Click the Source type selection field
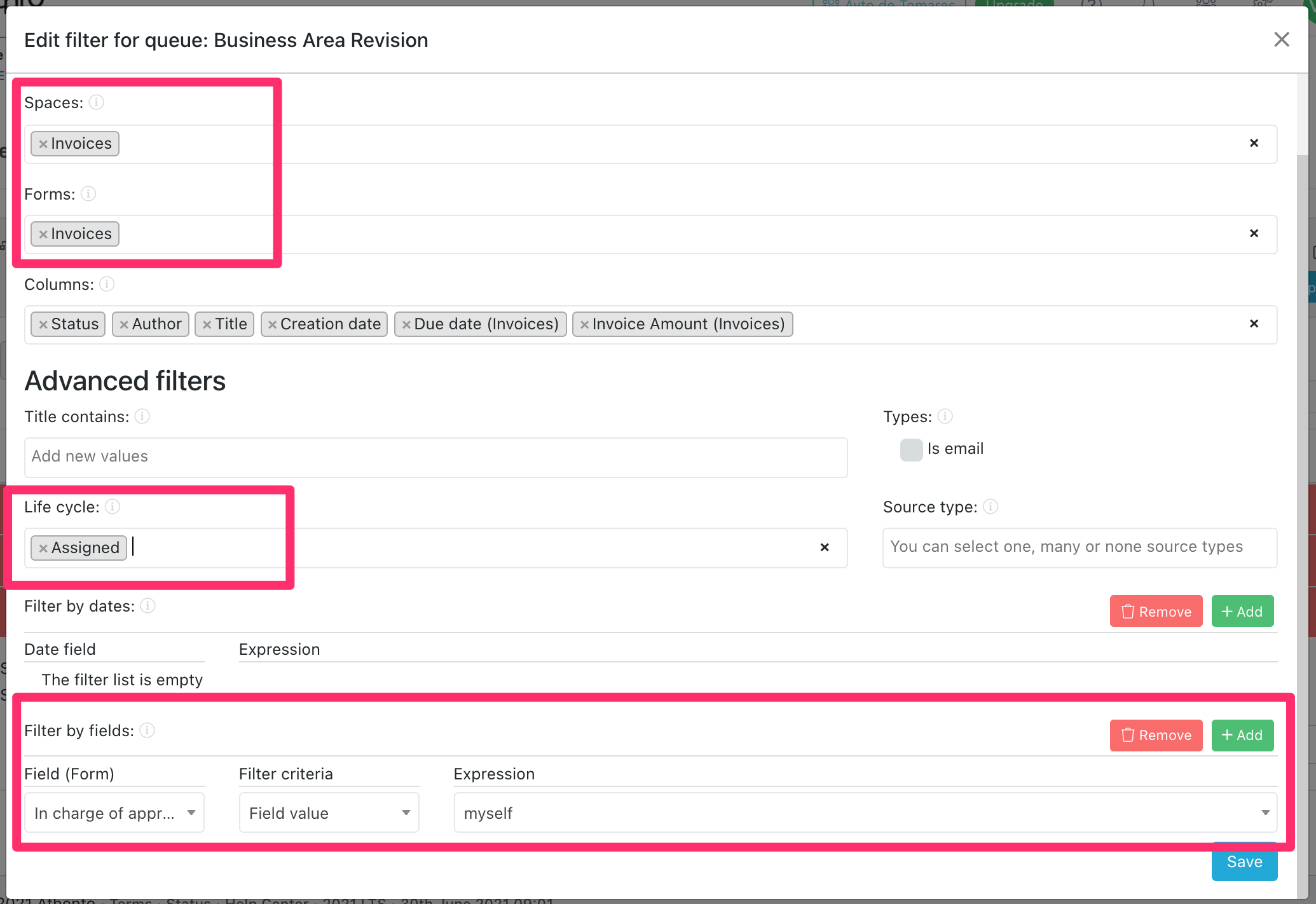This screenshot has width=1316, height=904. click(1079, 547)
